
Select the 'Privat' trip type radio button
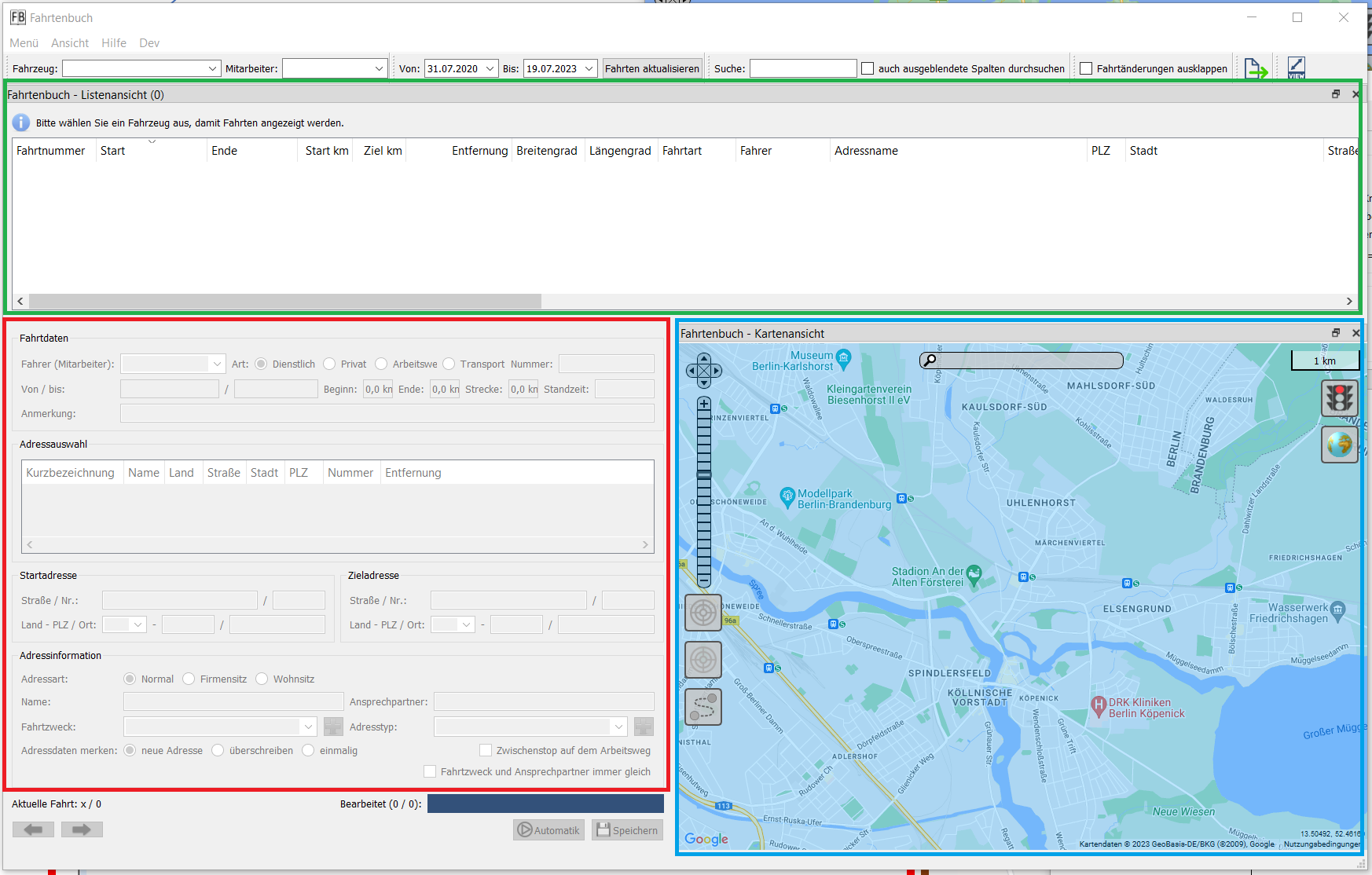[329, 364]
